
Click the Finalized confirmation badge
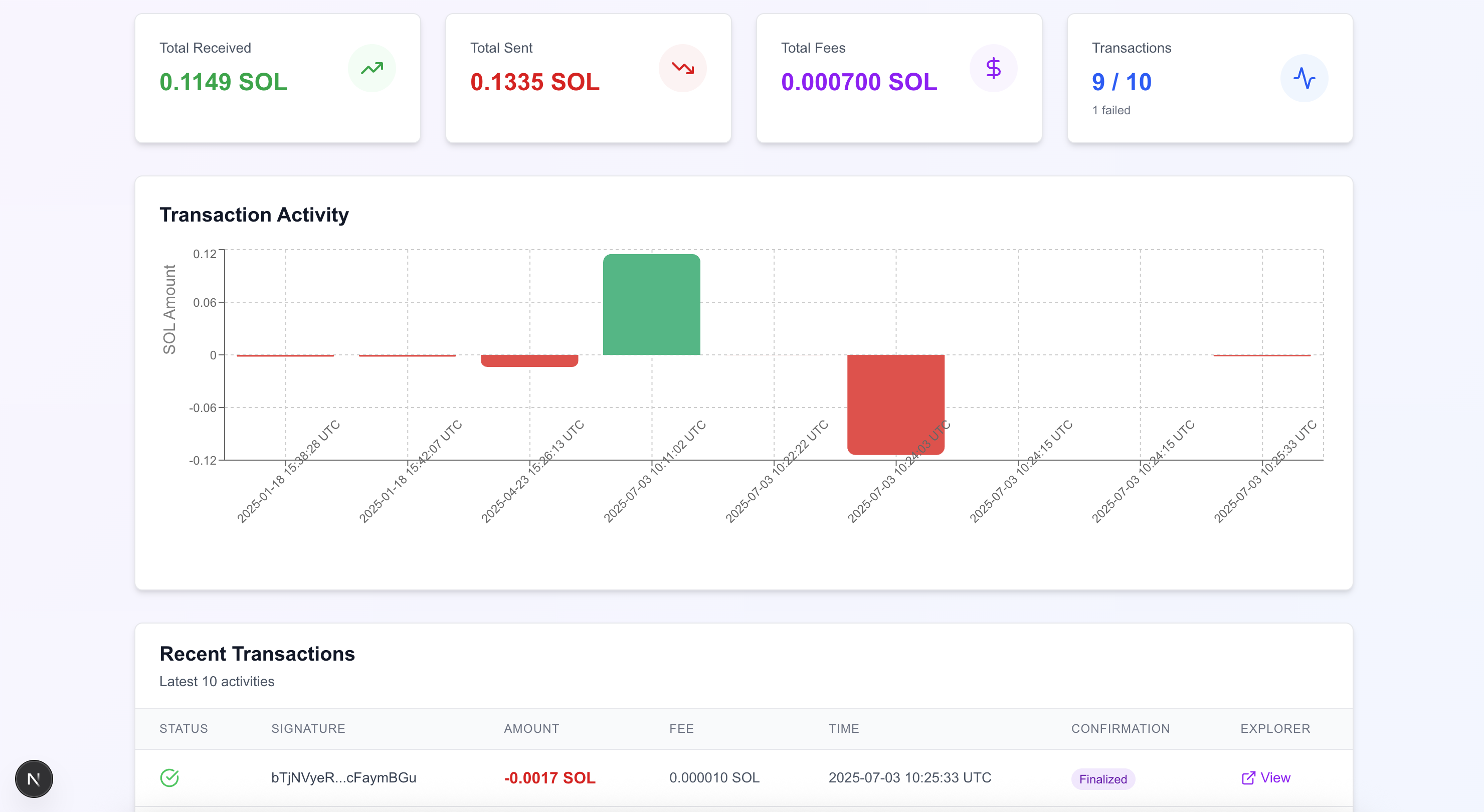coord(1102,778)
